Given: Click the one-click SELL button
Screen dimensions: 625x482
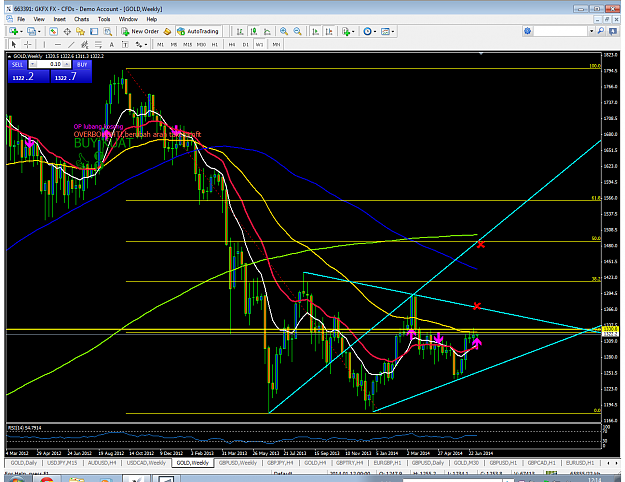Looking at the screenshot, I should pos(17,64).
